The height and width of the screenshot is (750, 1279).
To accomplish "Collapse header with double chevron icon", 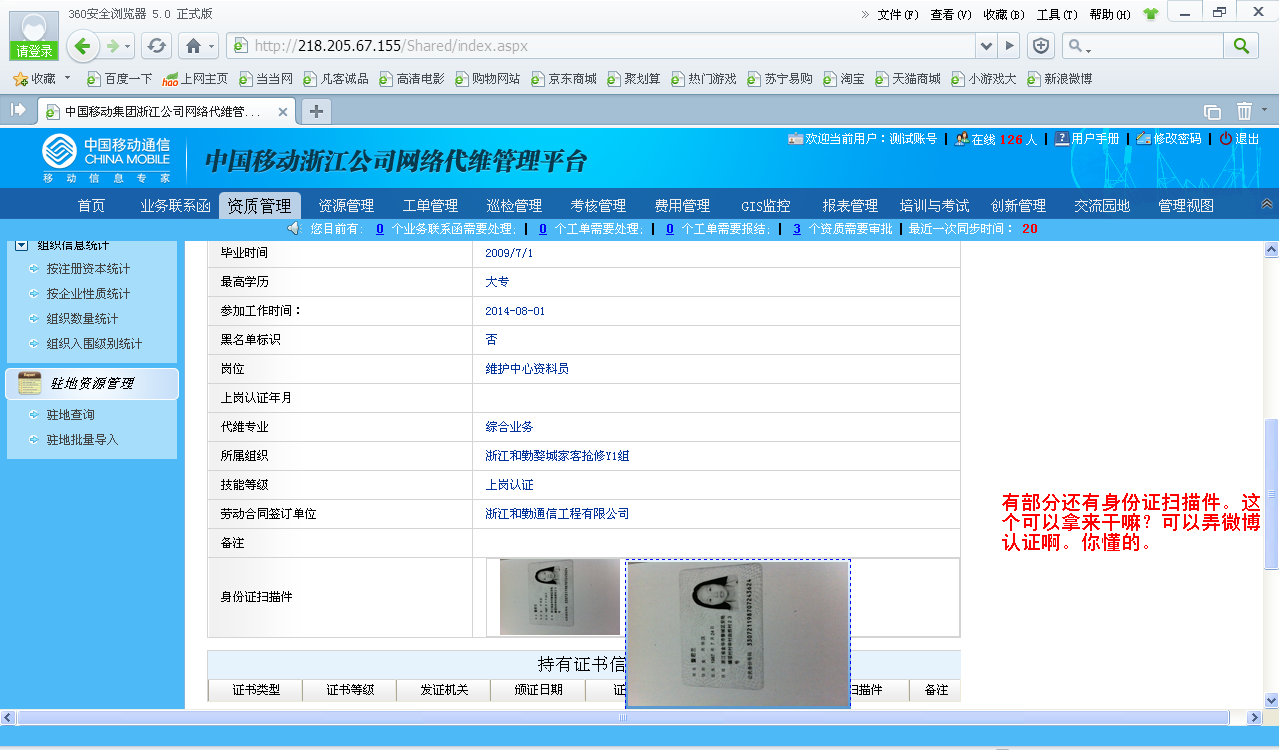I will point(1267,204).
